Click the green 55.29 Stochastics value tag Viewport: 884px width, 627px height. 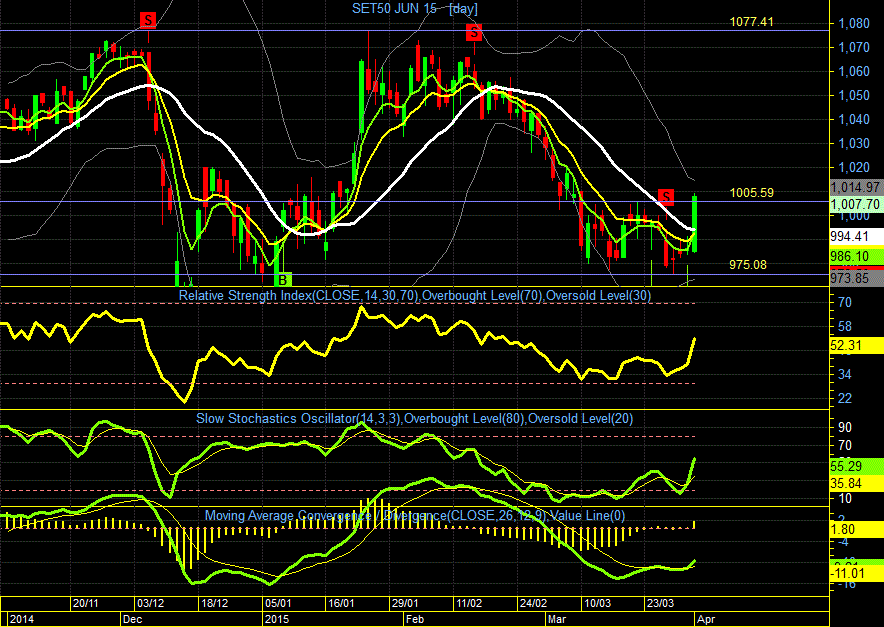coord(856,466)
